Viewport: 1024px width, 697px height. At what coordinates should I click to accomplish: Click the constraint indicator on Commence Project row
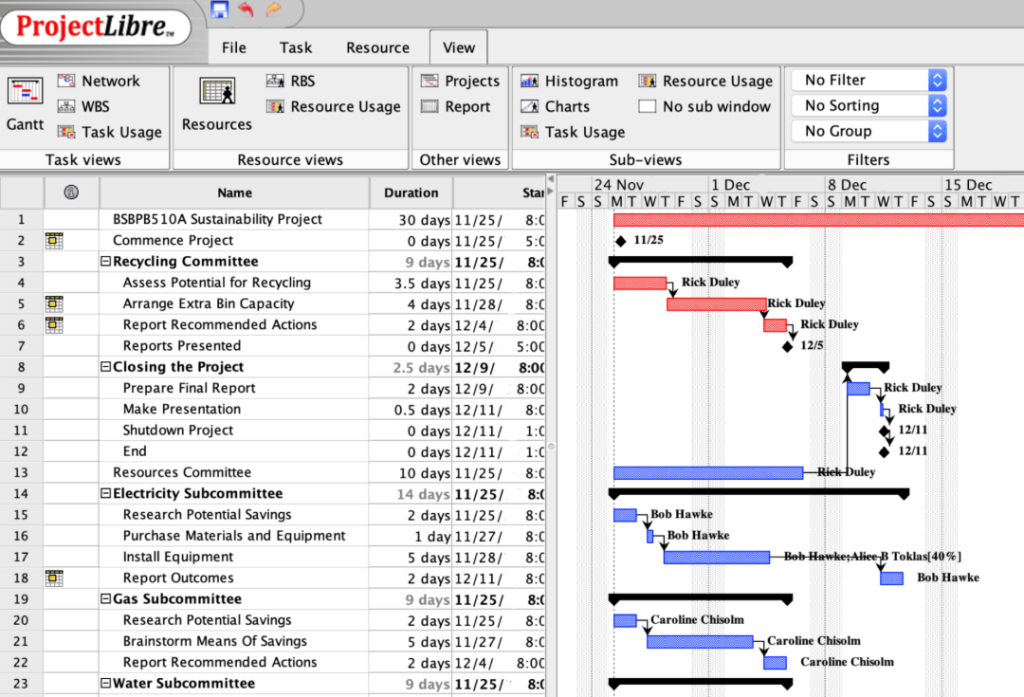(x=54, y=240)
